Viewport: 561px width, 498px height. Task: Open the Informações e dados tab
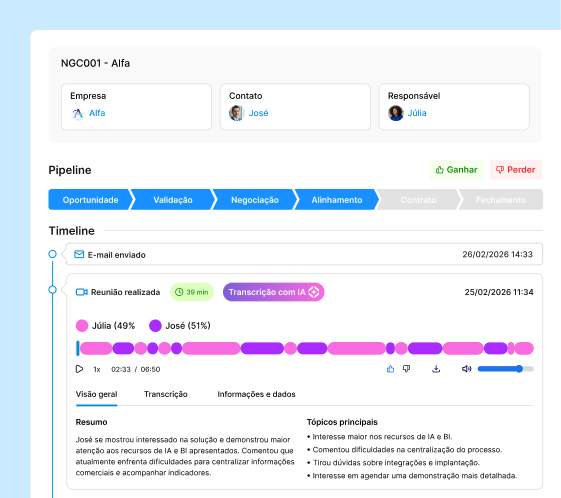click(256, 394)
